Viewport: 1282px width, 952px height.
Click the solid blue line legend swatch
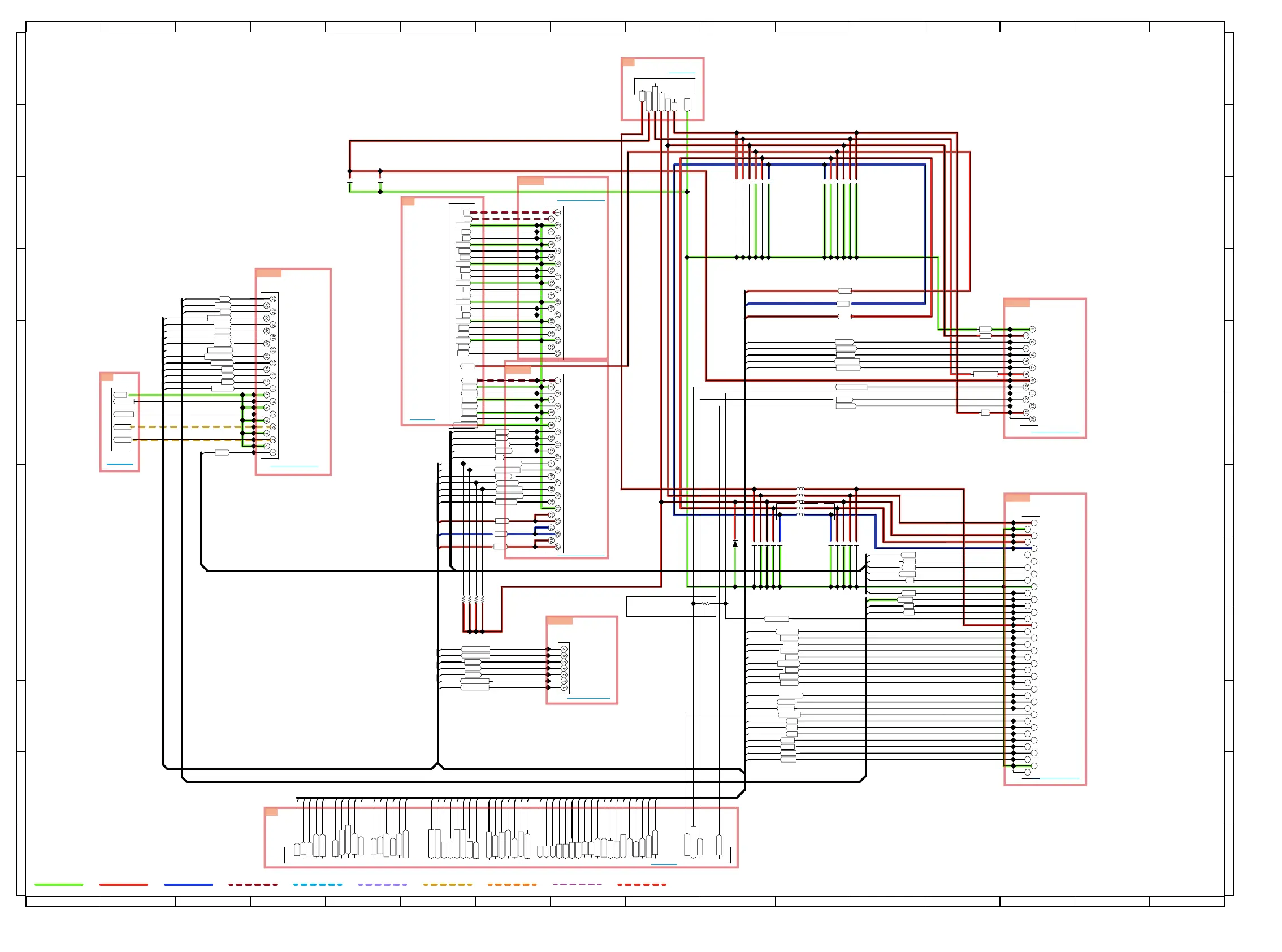[x=188, y=884]
